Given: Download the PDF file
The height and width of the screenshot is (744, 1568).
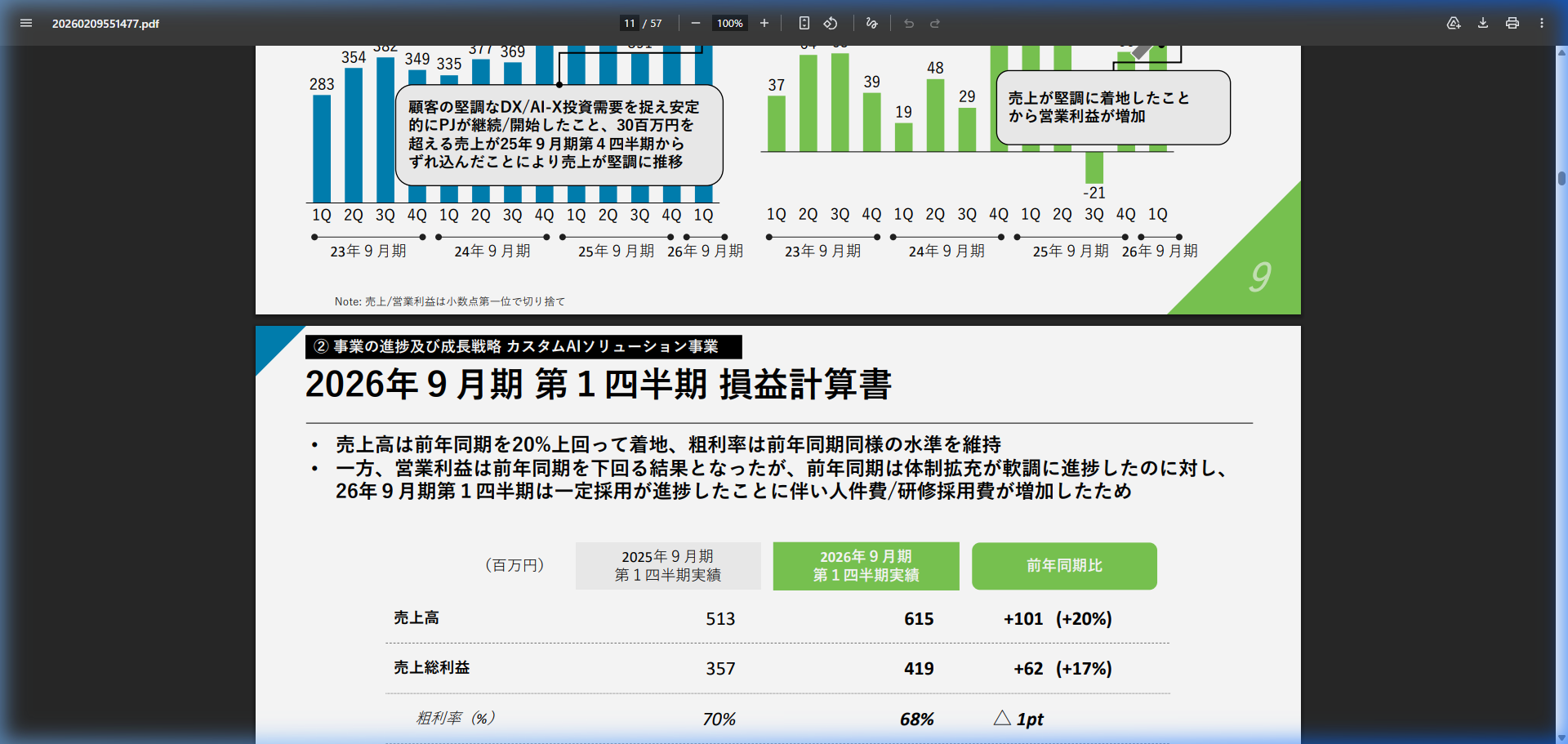Looking at the screenshot, I should (x=1481, y=23).
